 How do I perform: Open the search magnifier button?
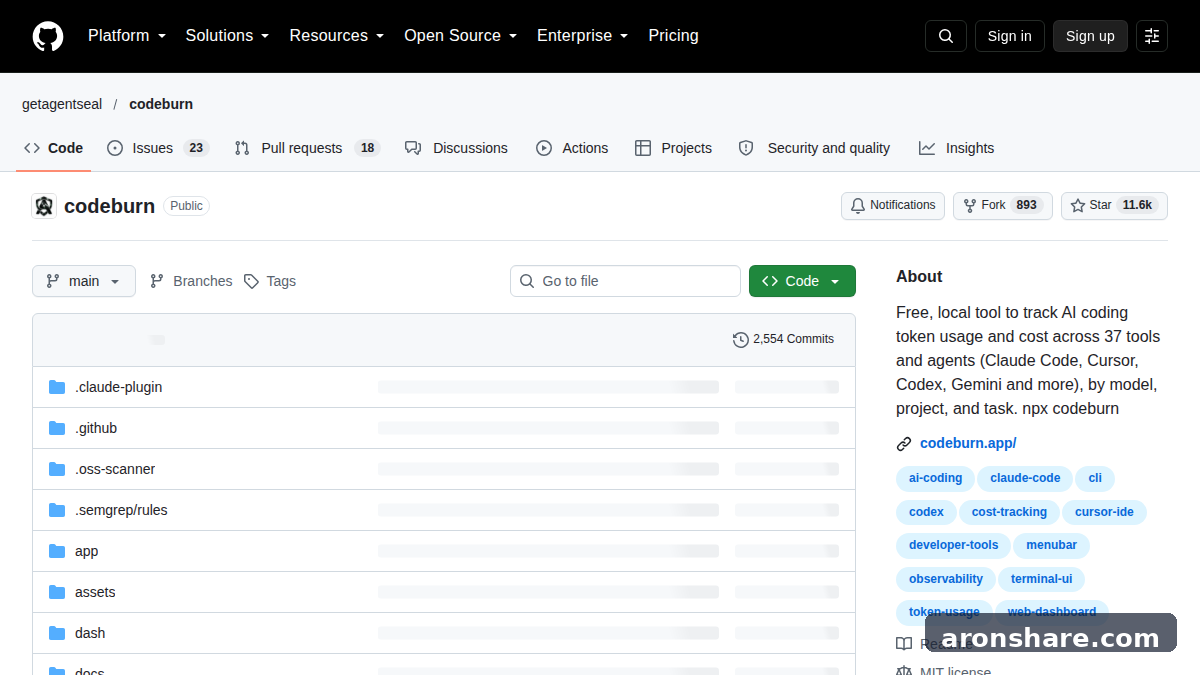coord(946,36)
